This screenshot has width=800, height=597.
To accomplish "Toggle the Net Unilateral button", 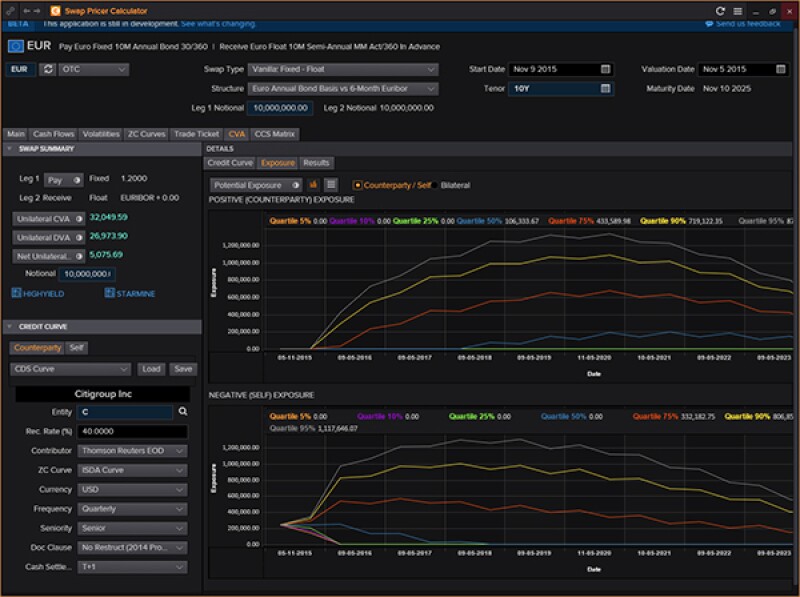I will (x=49, y=257).
